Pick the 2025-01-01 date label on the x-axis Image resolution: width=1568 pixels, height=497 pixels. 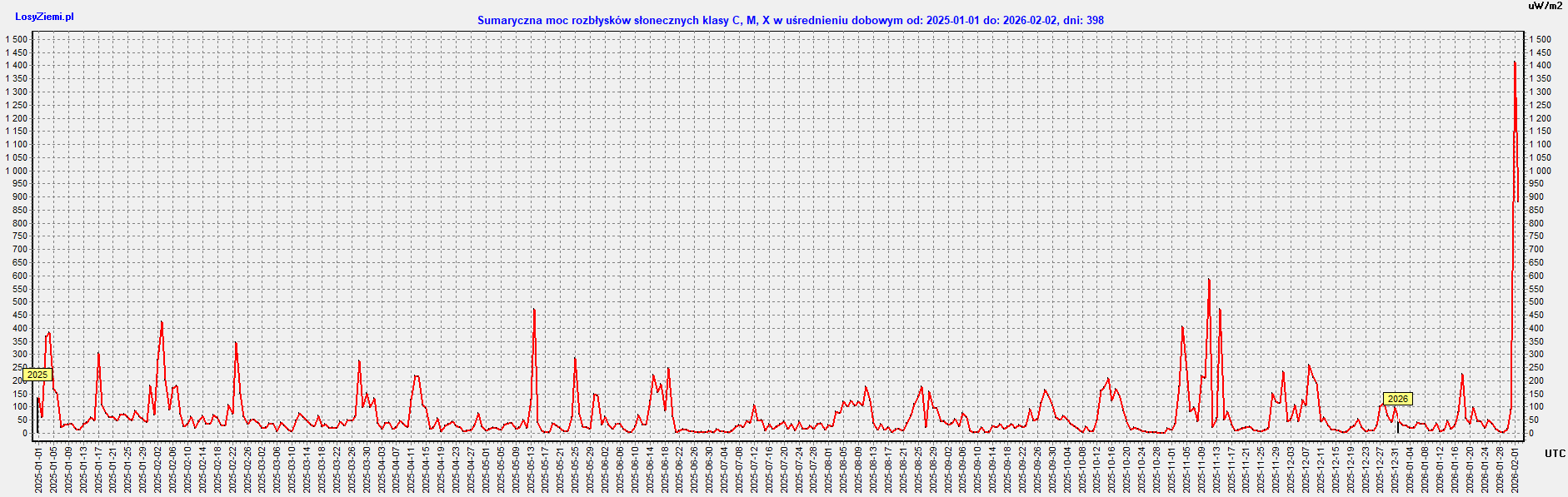coord(38,469)
